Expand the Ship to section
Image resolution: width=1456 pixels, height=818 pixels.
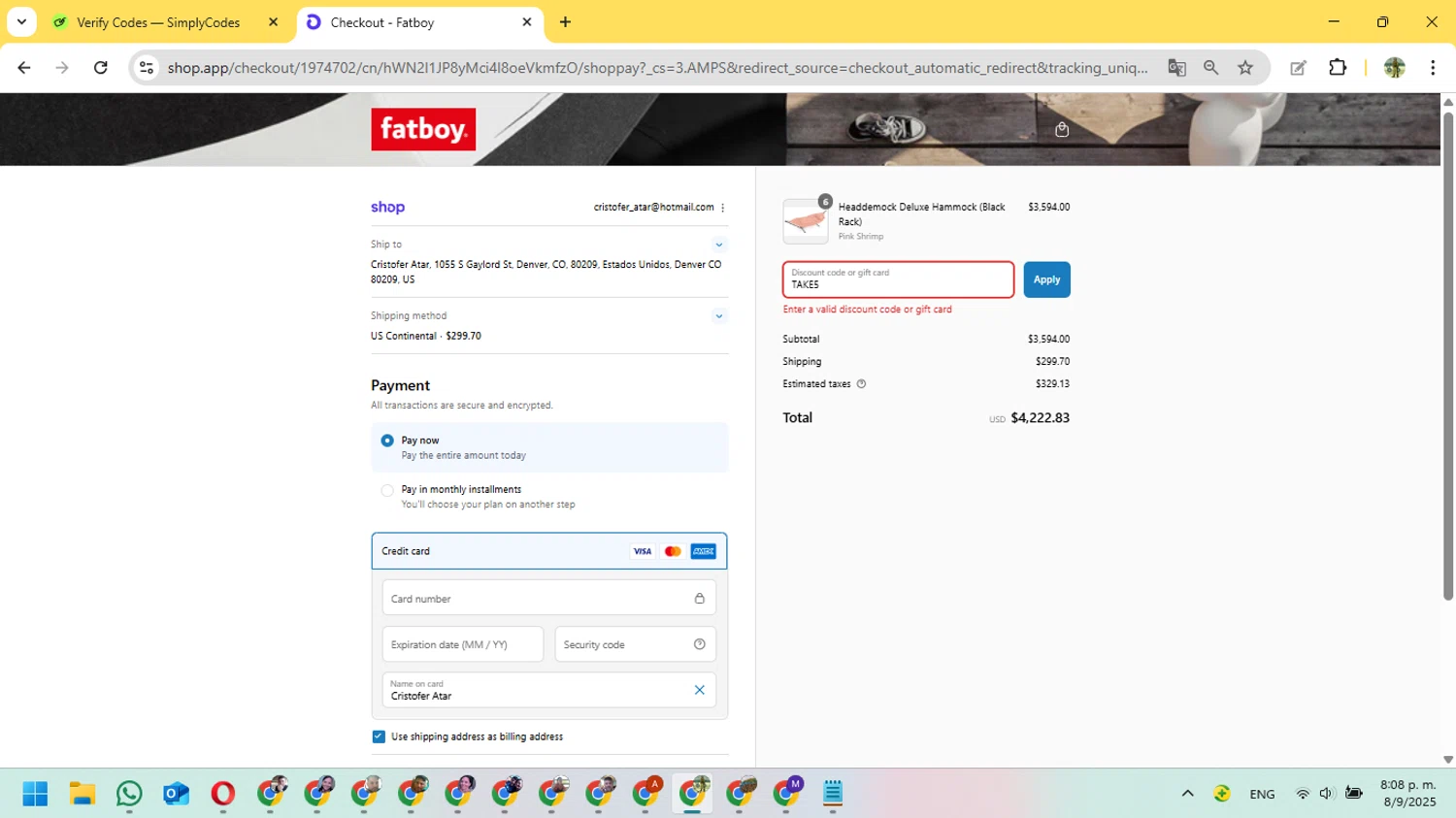point(719,245)
